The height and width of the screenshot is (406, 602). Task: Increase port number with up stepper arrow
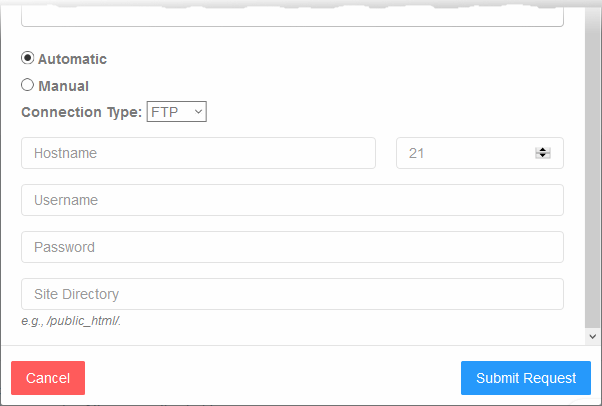tap(543, 150)
